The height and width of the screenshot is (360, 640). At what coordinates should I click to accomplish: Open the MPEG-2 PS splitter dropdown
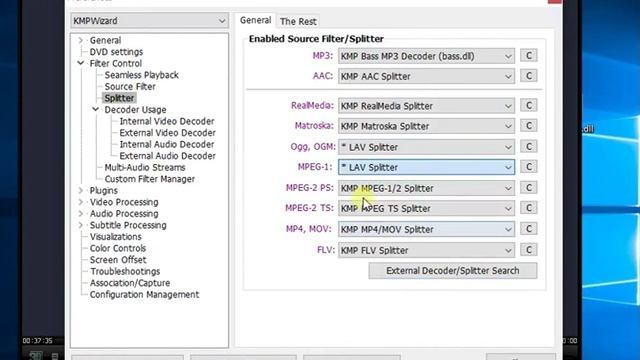tap(426, 188)
